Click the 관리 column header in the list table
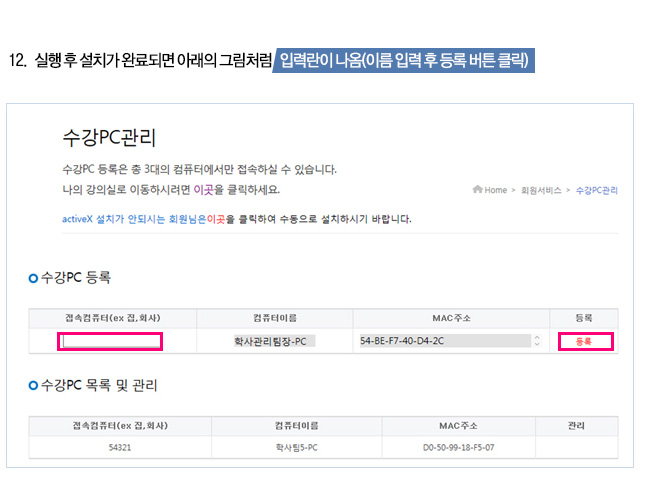This screenshot has height=503, width=645. click(576, 425)
